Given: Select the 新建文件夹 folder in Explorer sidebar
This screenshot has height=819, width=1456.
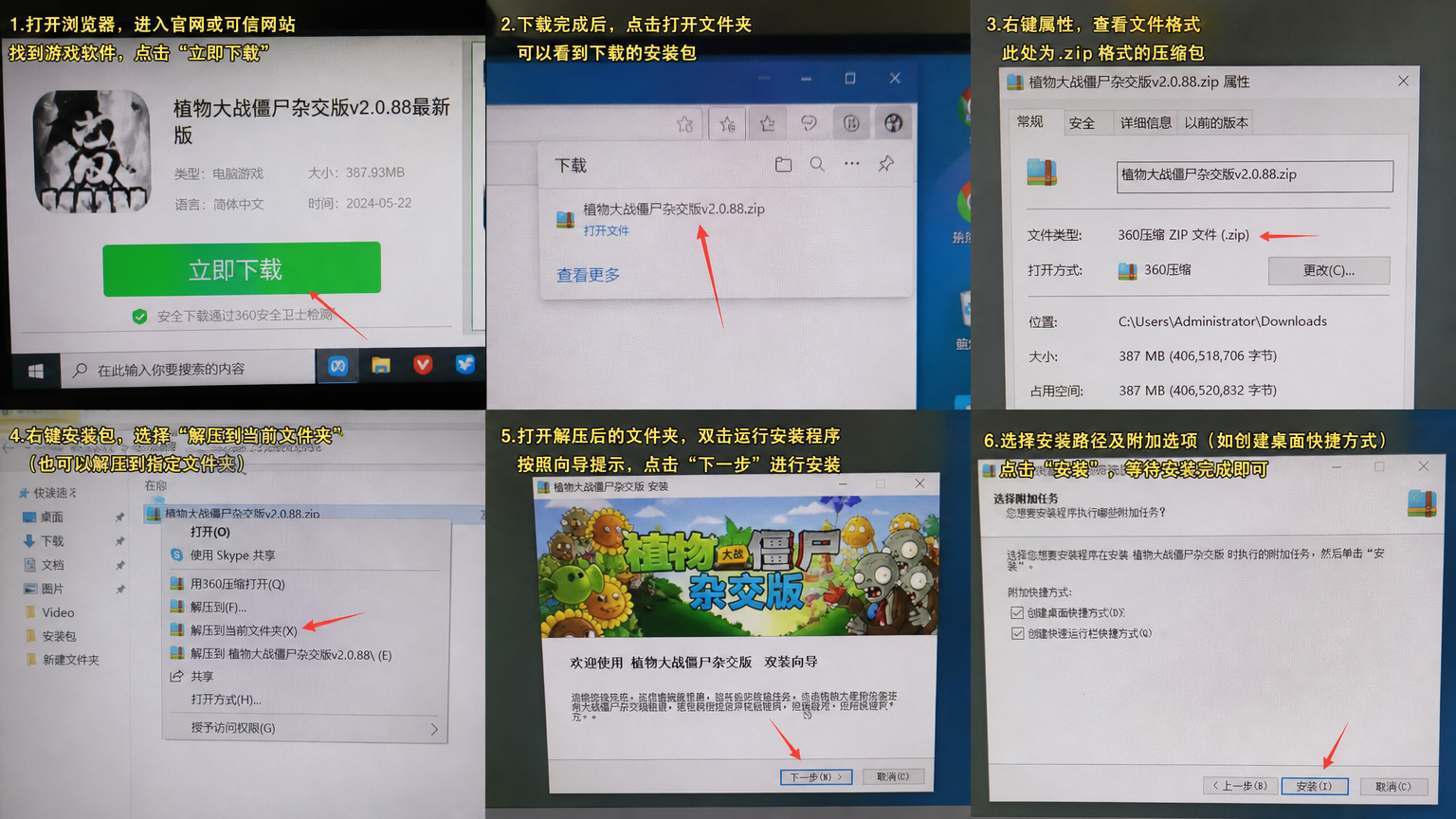Looking at the screenshot, I should [x=62, y=660].
